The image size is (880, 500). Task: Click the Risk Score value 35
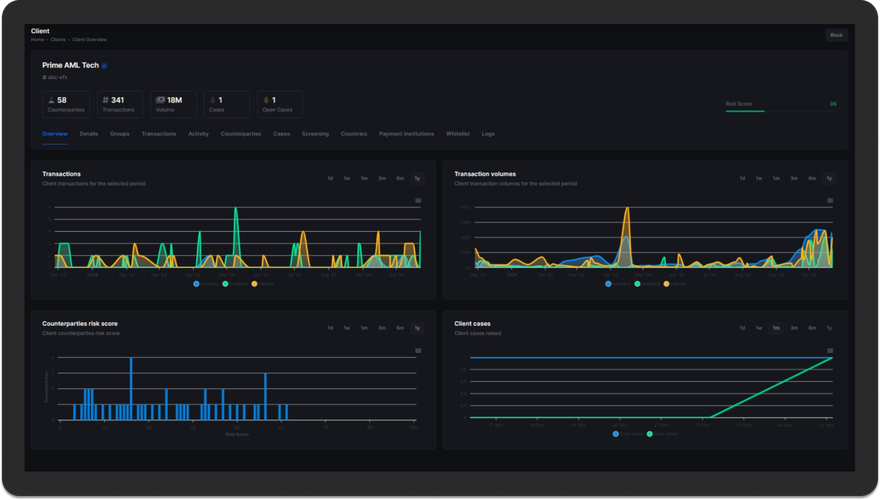point(833,104)
